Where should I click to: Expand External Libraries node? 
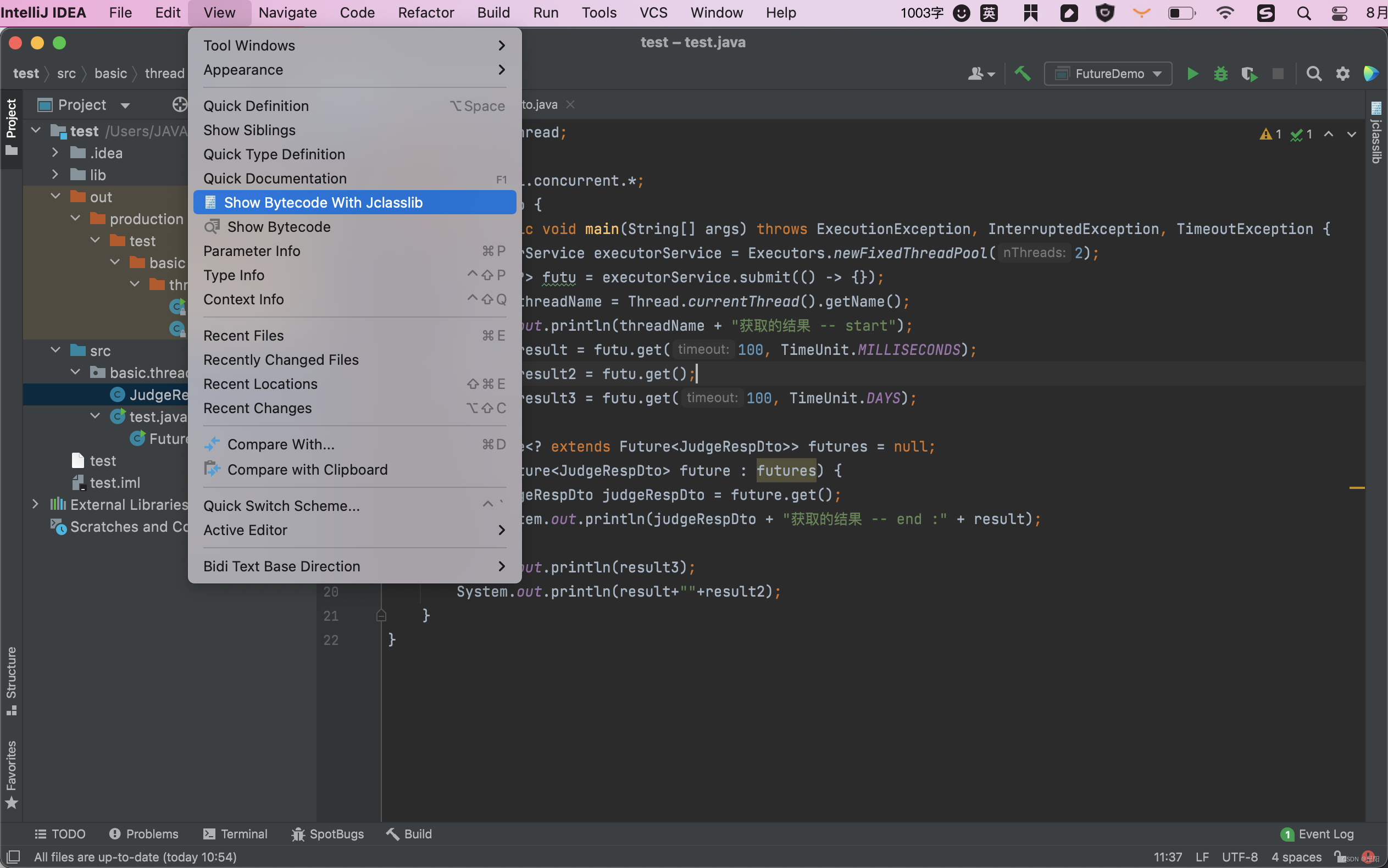click(36, 504)
